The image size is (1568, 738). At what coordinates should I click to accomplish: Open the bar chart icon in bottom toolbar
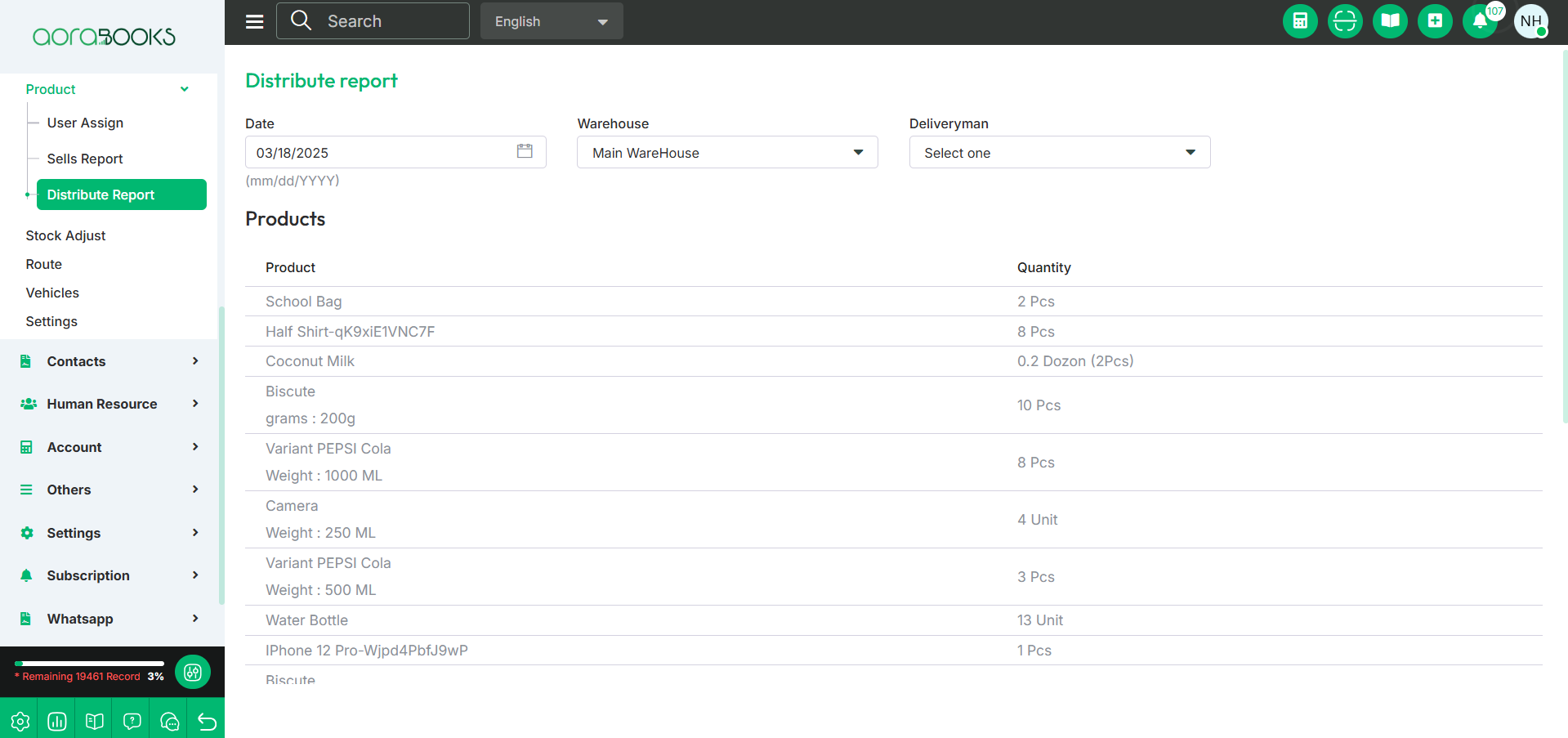(57, 721)
